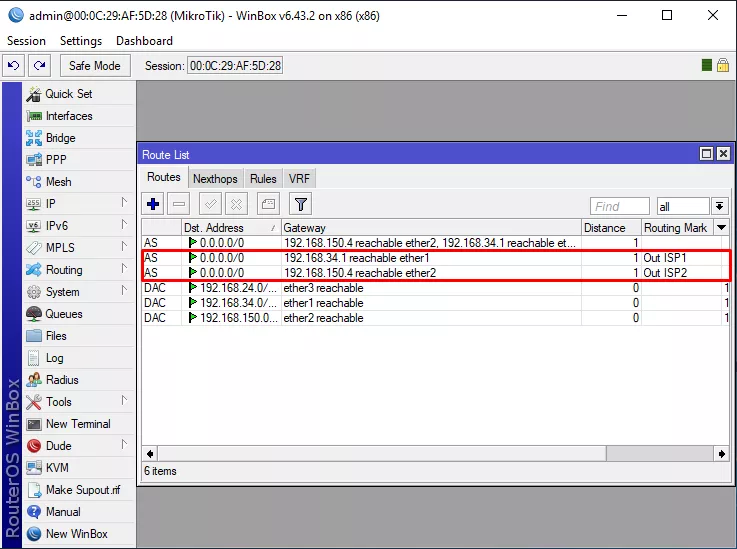Click the padlock icon in top bar
This screenshot has width=737, height=549.
pos(723,65)
